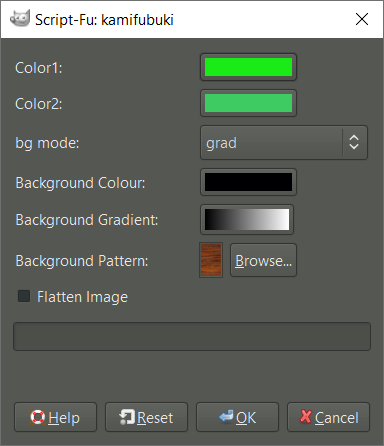Click the Color1 label
Image resolution: width=384 pixels, height=446 pixels.
pyautogui.click(x=39, y=68)
